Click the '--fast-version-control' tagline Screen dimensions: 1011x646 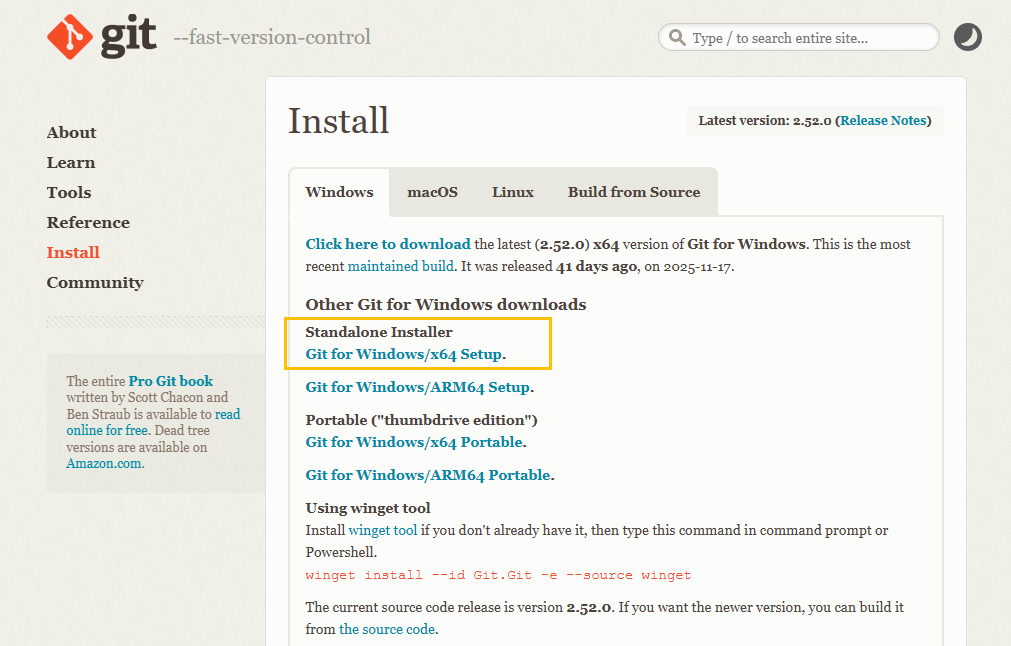coord(272,37)
